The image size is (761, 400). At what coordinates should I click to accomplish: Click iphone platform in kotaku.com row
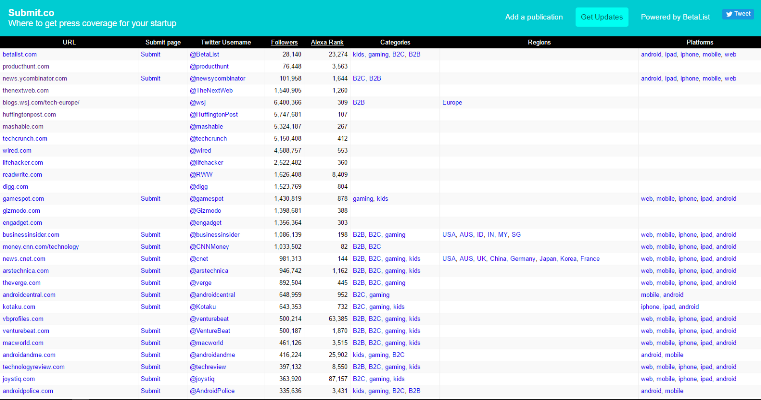(650, 307)
